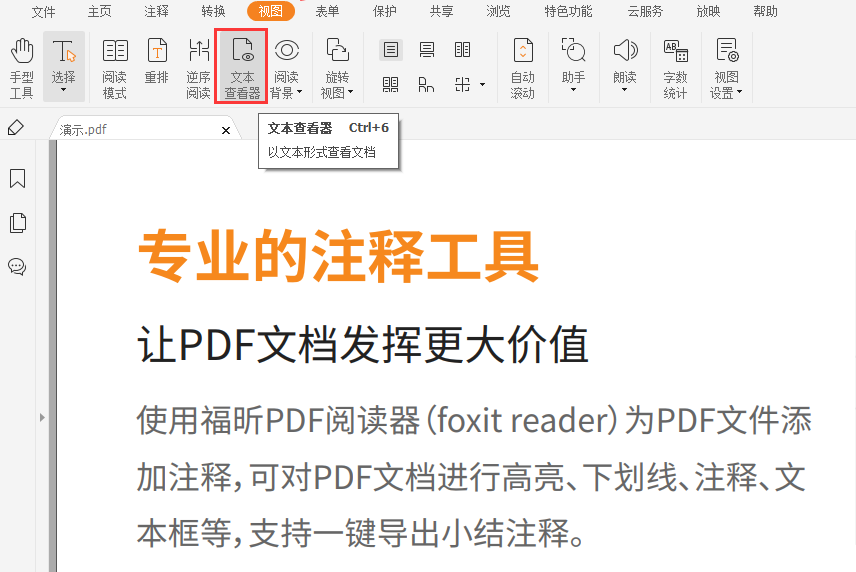Open the Text Viewer (文本查看器)
The image size is (856, 572).
click(241, 68)
